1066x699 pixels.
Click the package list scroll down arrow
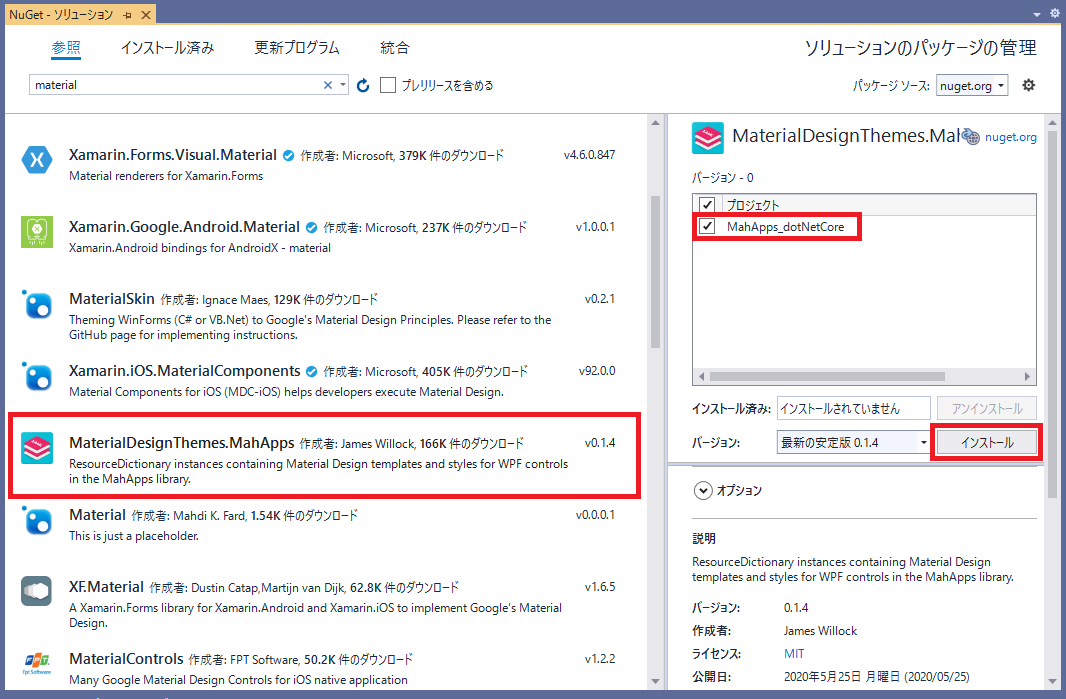pos(655,681)
